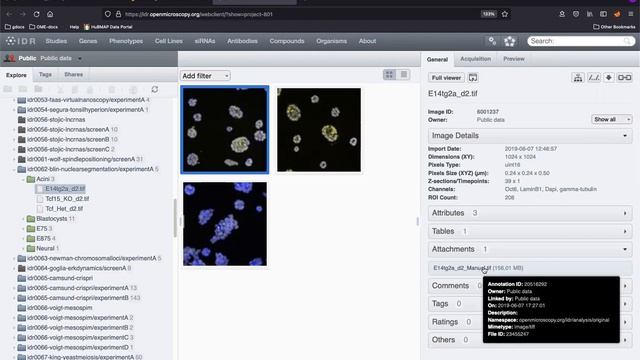The image size is (640, 360).
Task: Click the IDR logo
Action: [21, 41]
